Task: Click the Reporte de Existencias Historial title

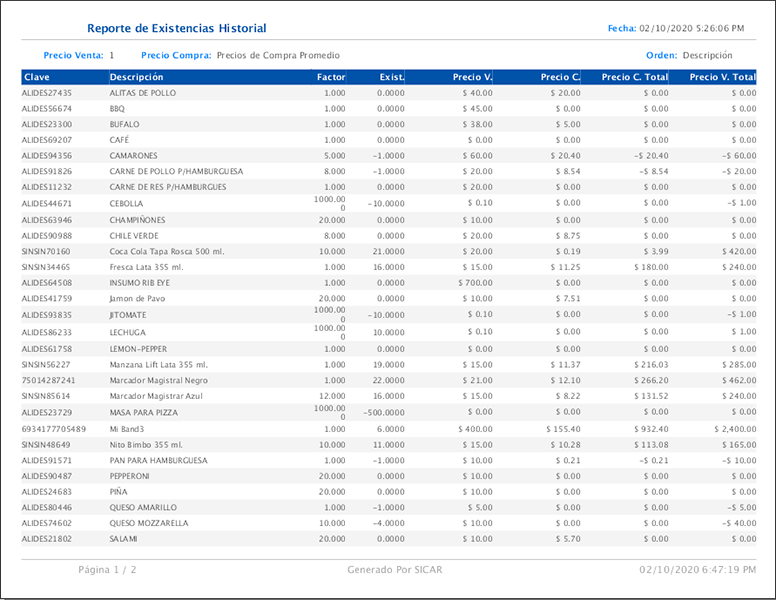Action: pos(177,29)
